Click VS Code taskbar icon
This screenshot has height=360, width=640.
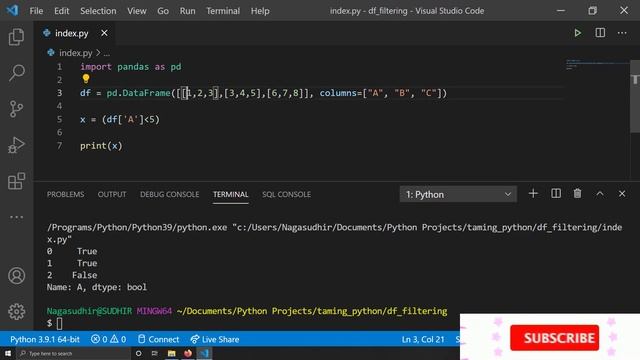tap(204, 353)
